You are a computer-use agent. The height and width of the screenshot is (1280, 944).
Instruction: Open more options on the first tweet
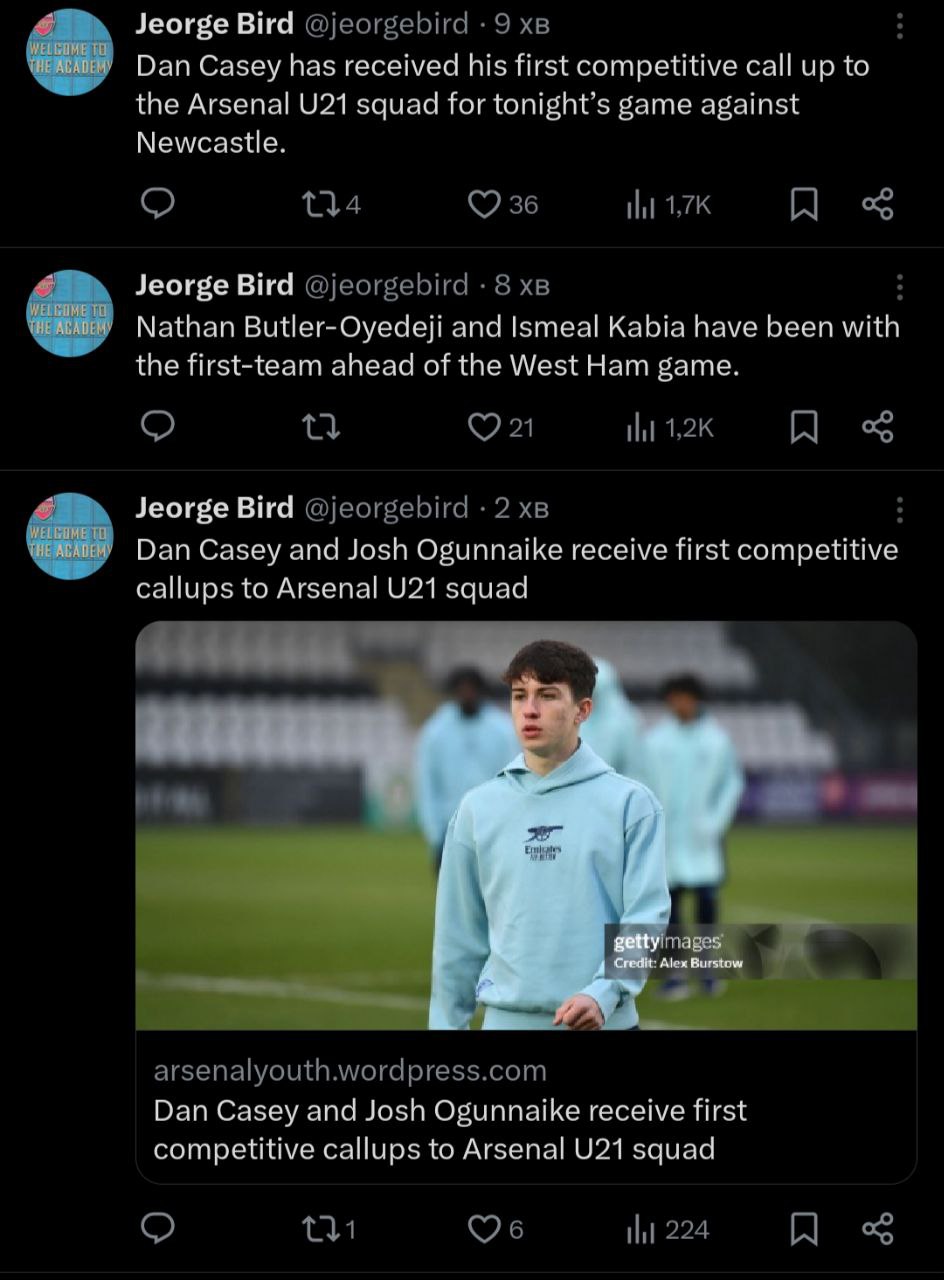pos(900,27)
